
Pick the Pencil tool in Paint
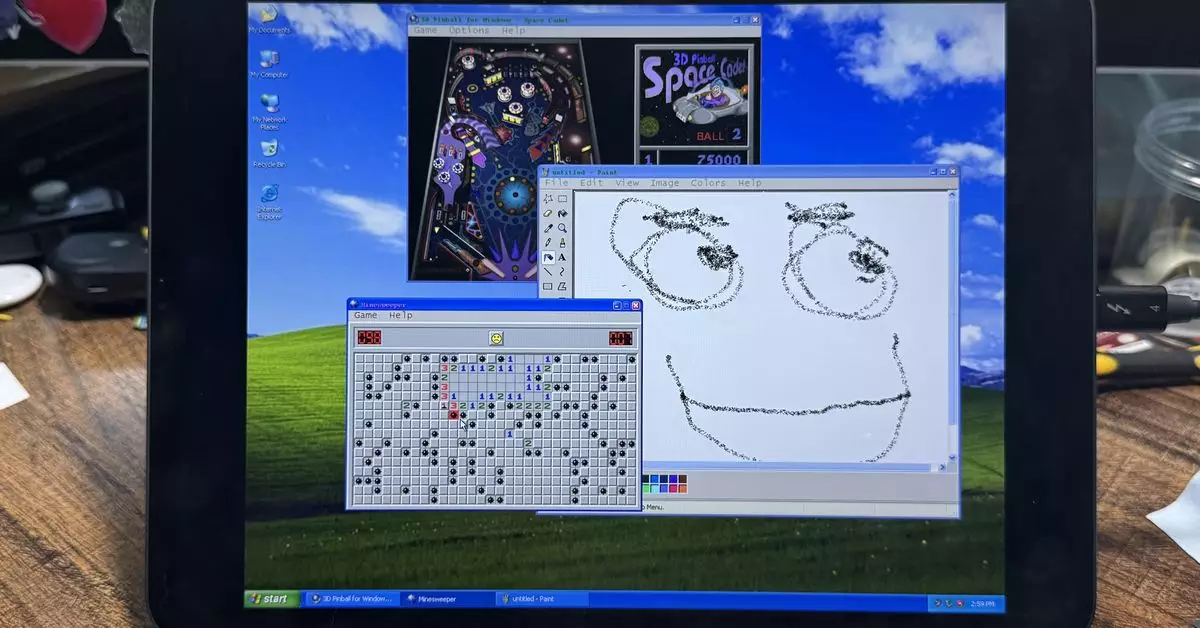[548, 243]
